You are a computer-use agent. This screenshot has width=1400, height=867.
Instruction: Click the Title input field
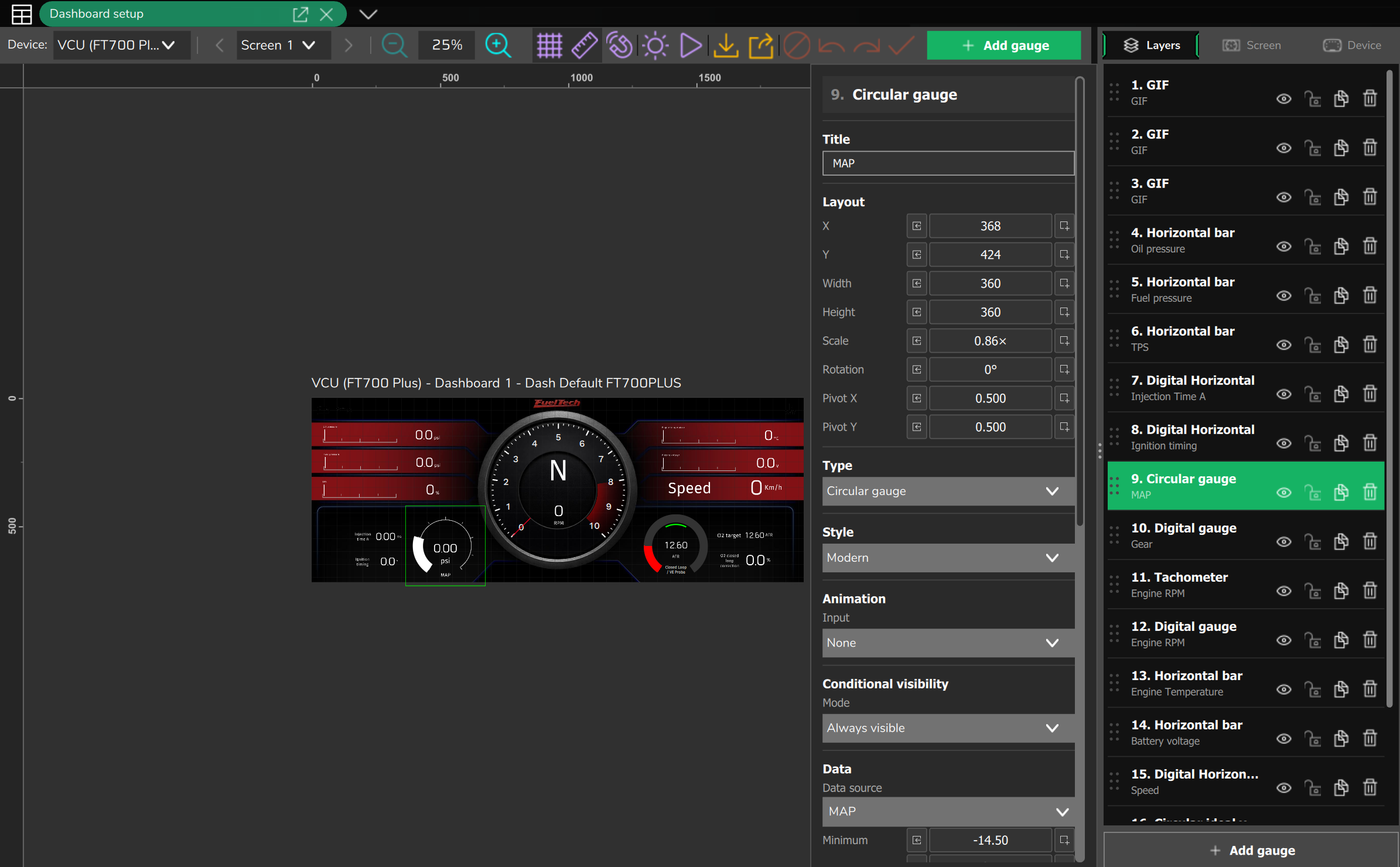tap(948, 163)
